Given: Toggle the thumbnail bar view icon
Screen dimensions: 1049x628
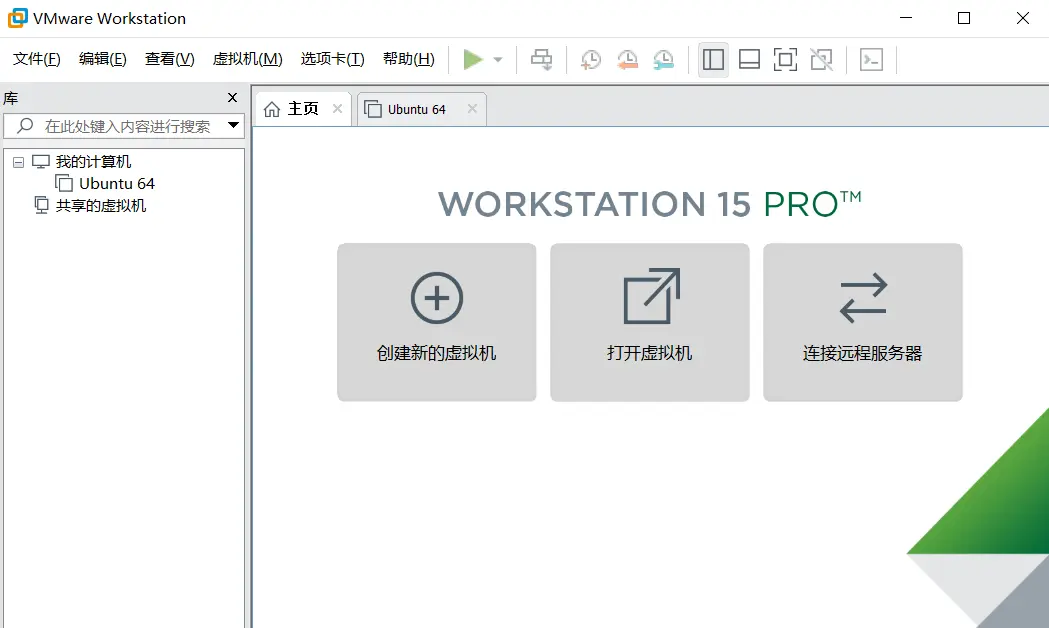Looking at the screenshot, I should (x=749, y=60).
